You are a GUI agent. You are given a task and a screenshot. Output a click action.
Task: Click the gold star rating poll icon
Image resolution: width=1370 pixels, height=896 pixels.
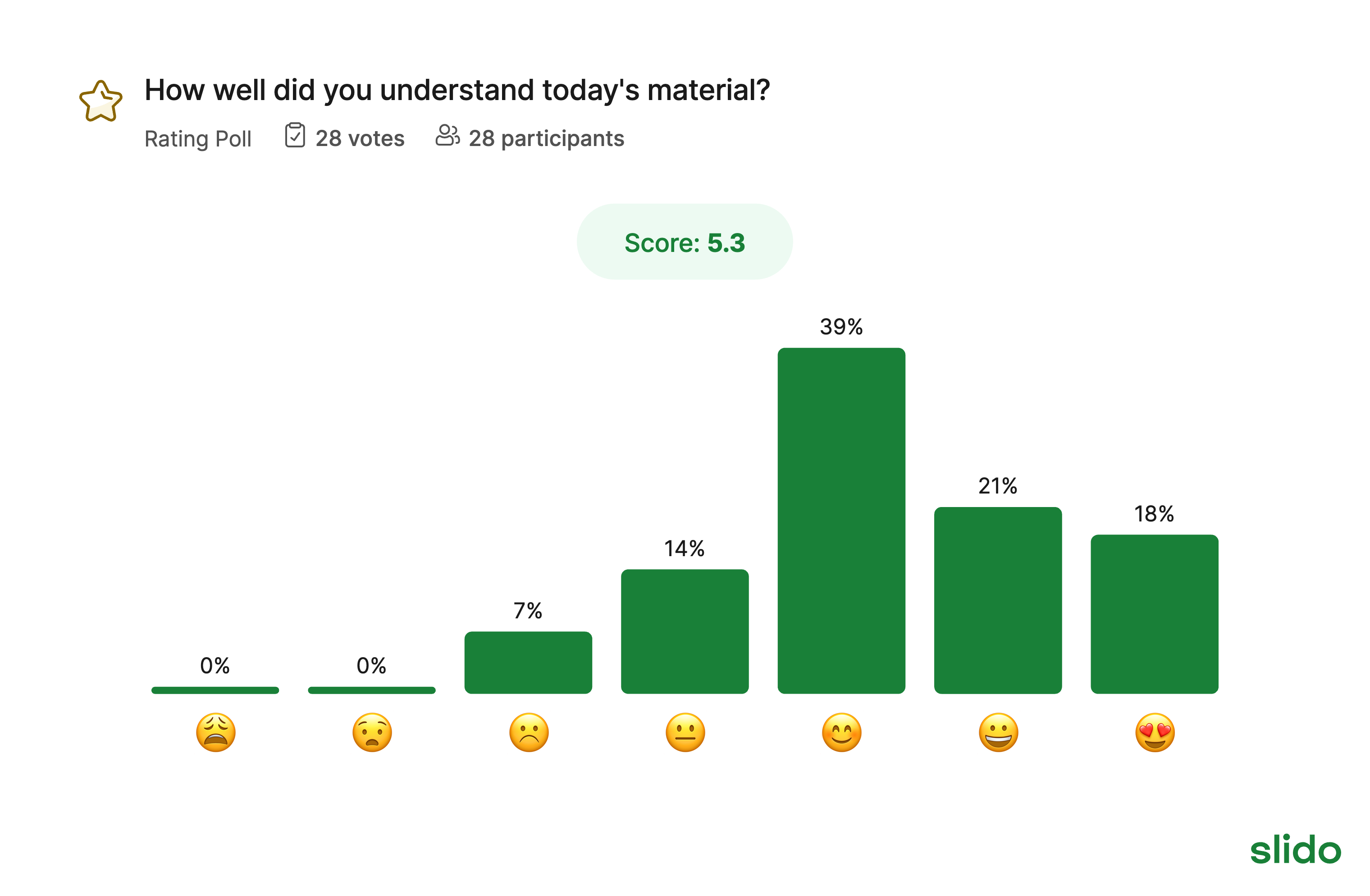point(101,101)
